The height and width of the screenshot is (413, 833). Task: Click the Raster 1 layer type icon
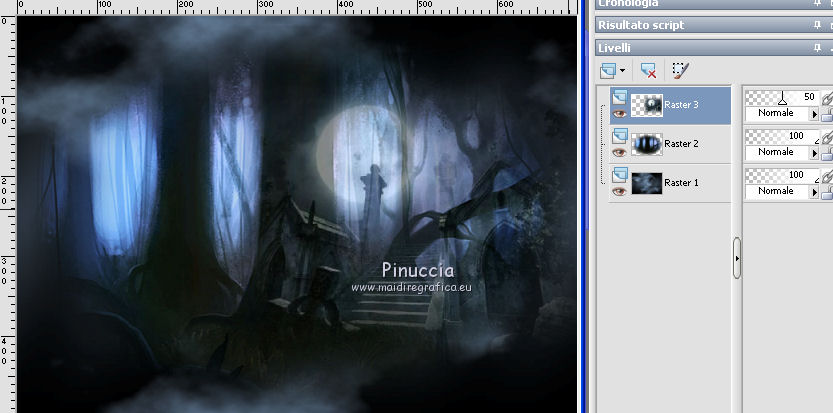pyautogui.click(x=619, y=175)
